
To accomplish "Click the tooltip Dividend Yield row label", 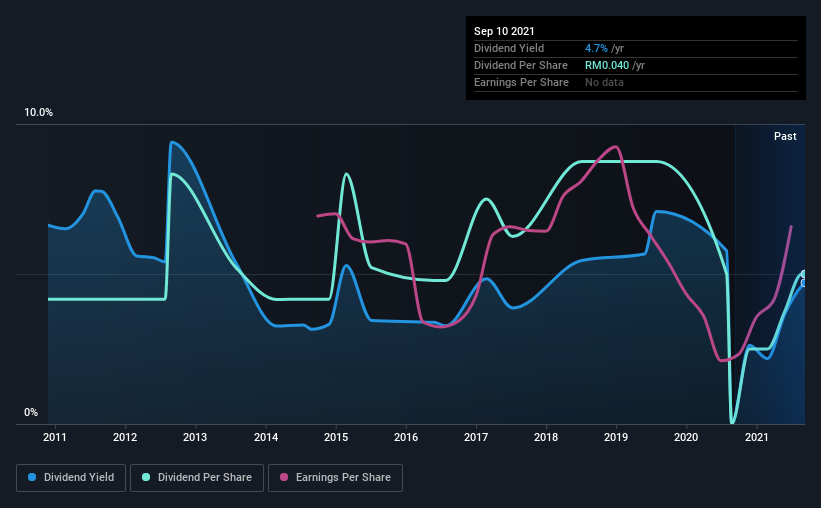I will 509,48.
